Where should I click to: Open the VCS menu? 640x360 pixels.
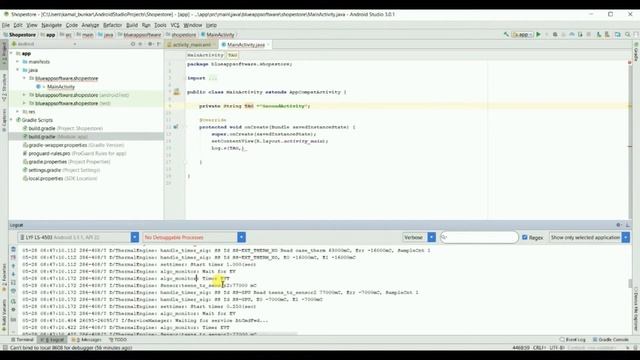click(x=175, y=25)
